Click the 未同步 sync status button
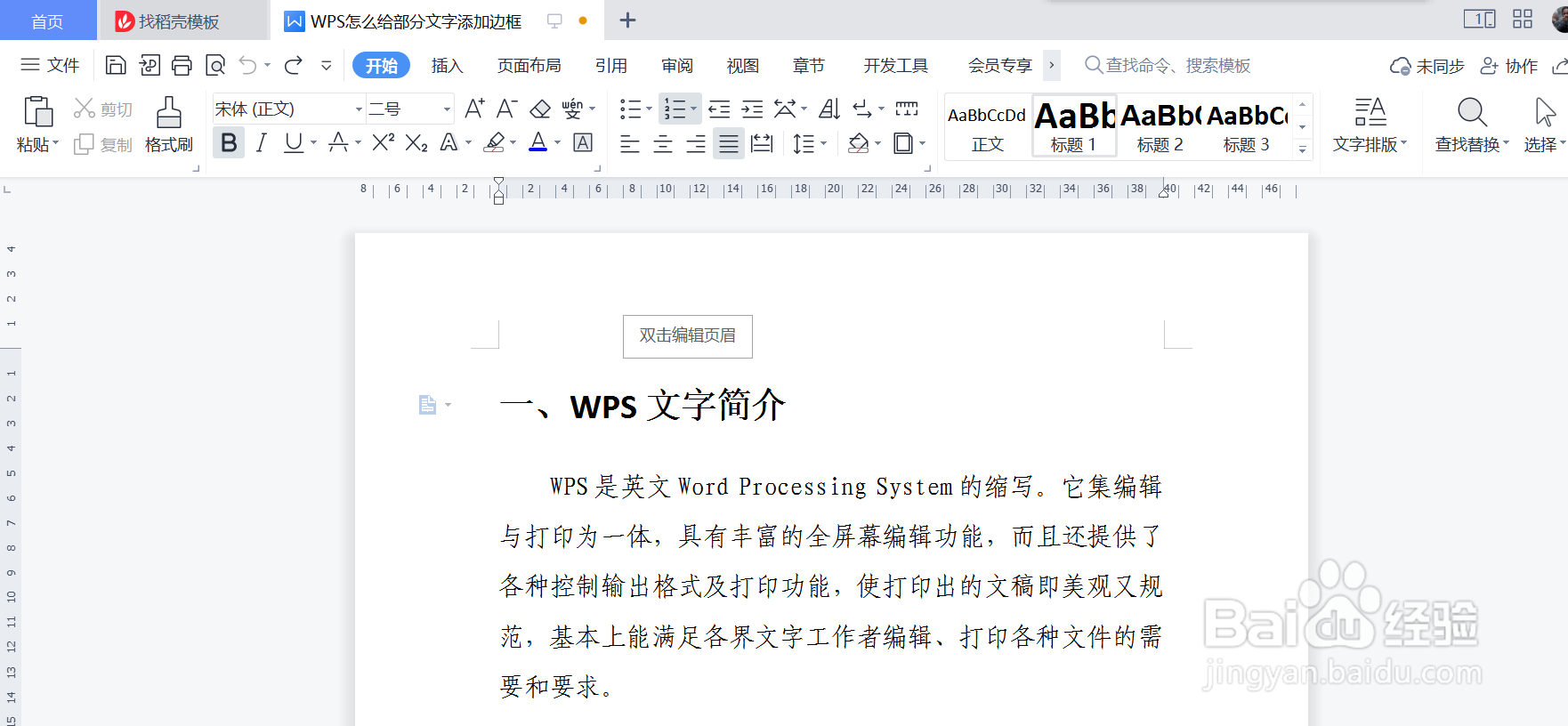Screen dimensions: 1568x726 (x=1427, y=66)
